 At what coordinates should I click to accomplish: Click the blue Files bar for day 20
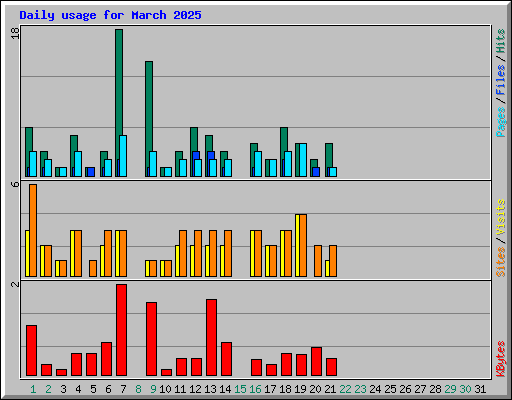[x=316, y=172]
